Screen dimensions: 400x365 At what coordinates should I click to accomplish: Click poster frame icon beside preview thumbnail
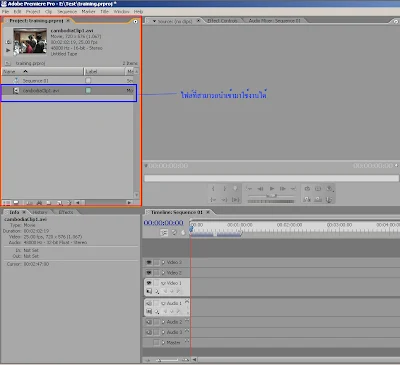coord(8,42)
